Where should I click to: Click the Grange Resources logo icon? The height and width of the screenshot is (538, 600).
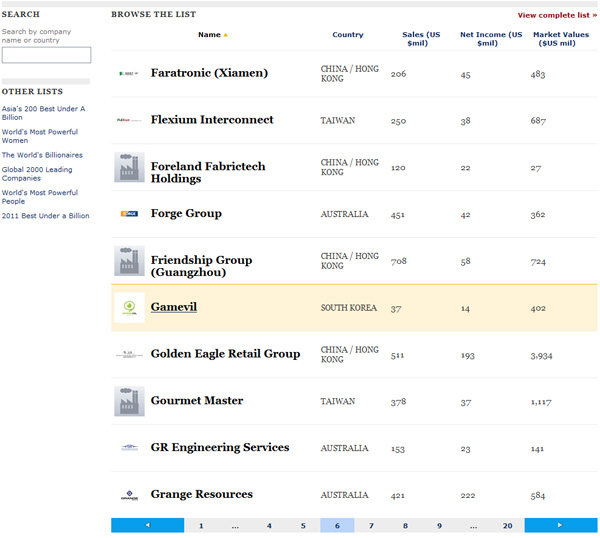coord(129,495)
